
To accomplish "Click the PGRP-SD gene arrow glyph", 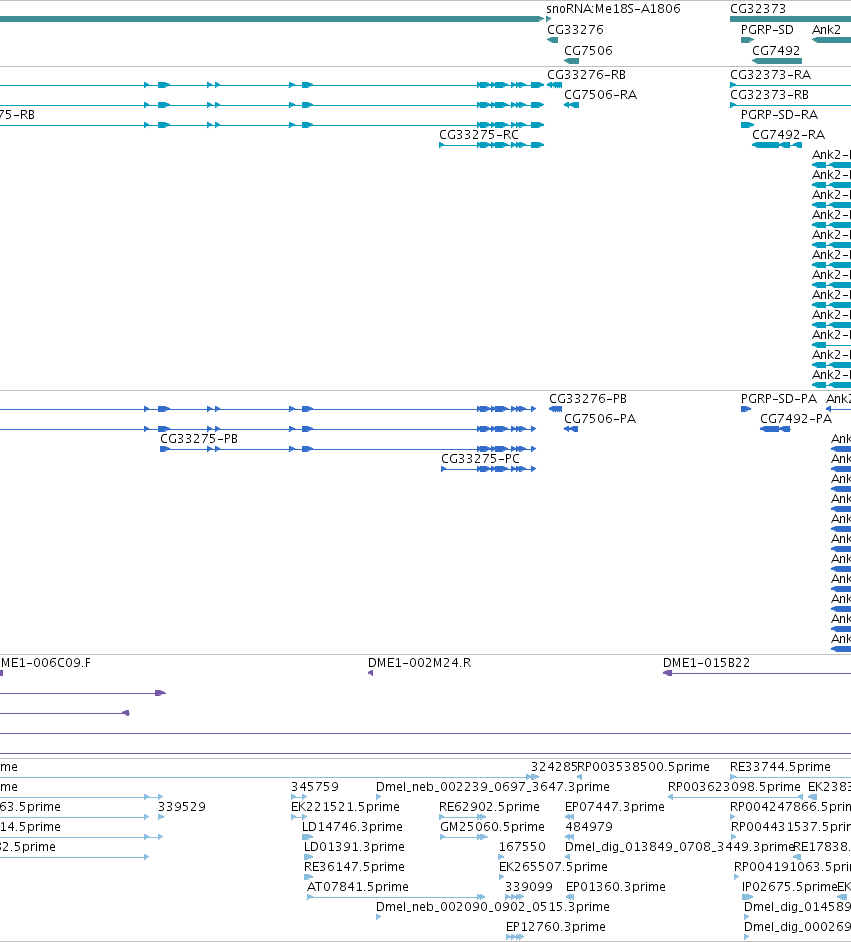I will point(747,40).
